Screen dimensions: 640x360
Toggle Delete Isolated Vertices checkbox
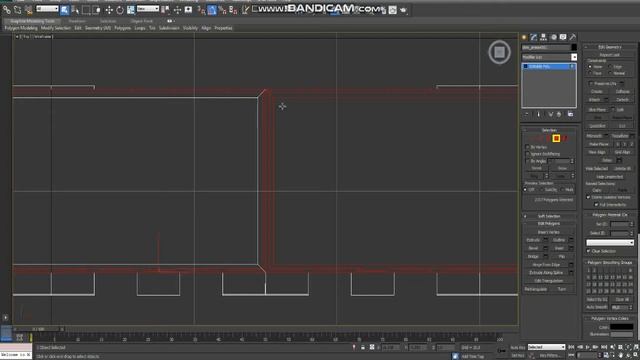tap(589, 197)
